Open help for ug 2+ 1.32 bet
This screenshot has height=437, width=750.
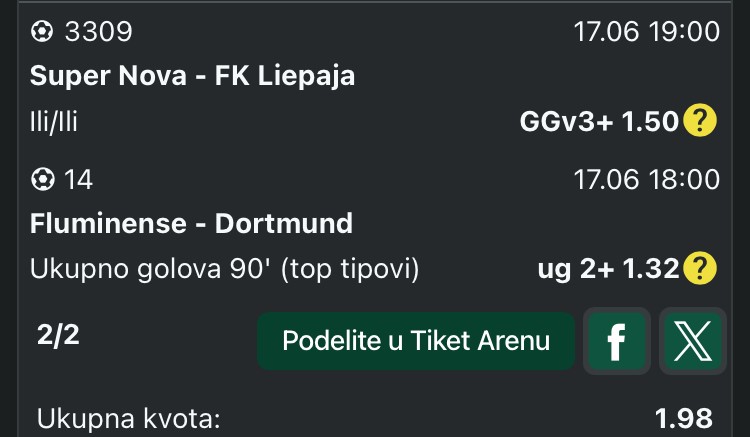(x=700, y=268)
